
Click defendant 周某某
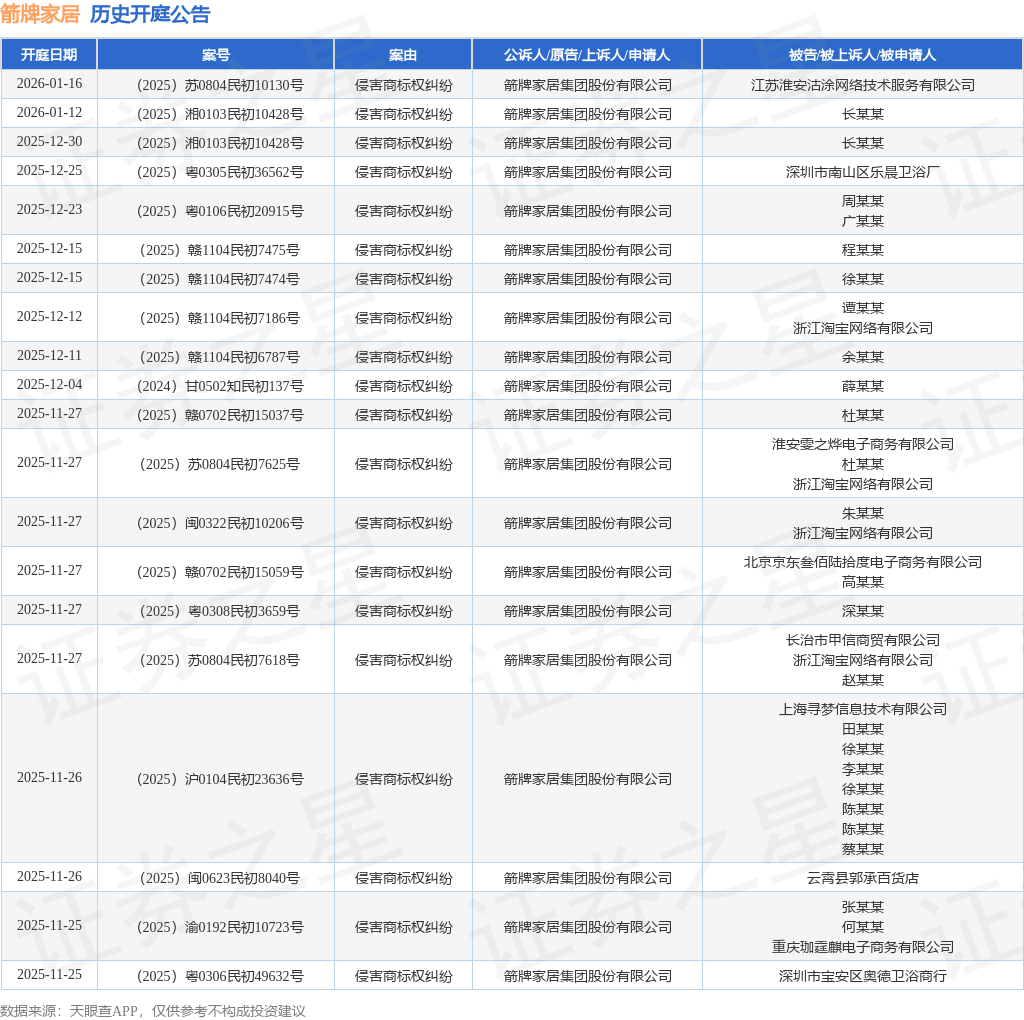click(863, 201)
